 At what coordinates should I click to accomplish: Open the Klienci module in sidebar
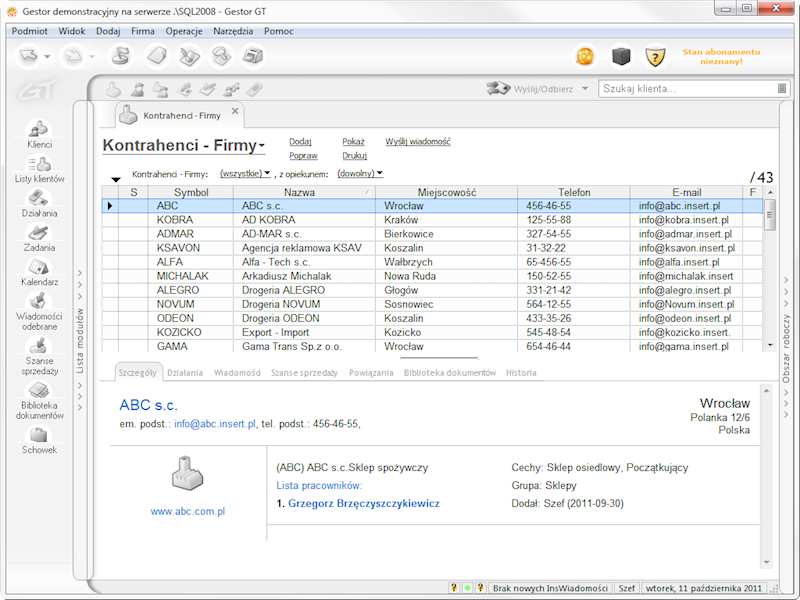39,133
